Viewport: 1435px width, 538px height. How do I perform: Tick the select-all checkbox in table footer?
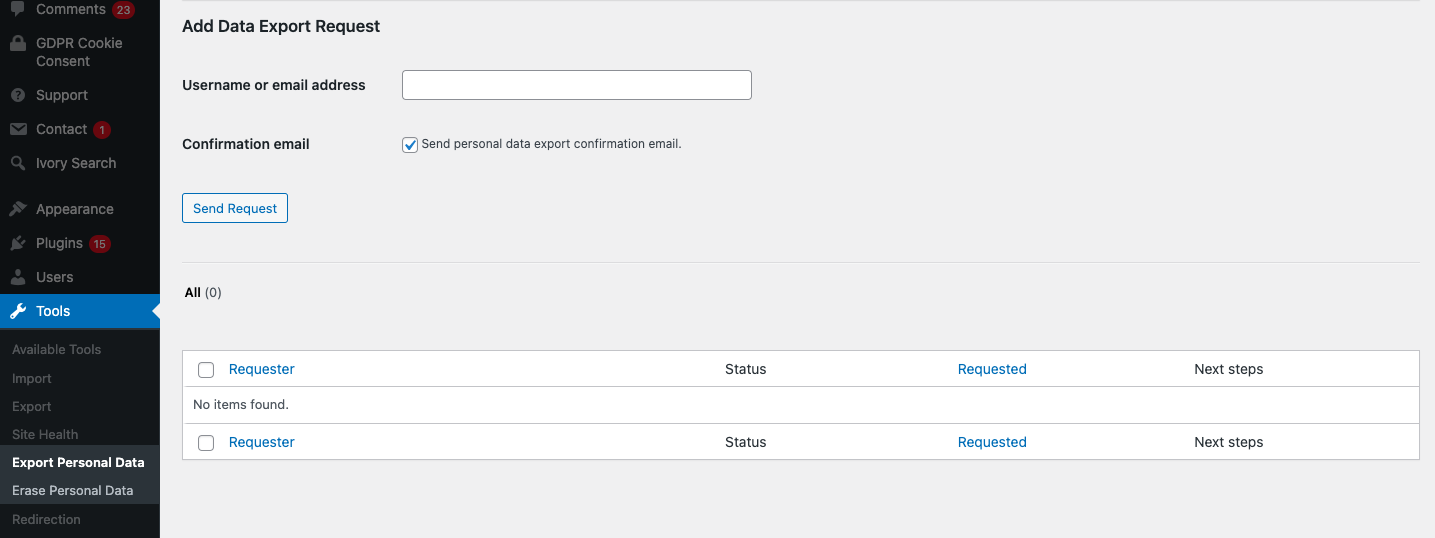pyautogui.click(x=206, y=443)
